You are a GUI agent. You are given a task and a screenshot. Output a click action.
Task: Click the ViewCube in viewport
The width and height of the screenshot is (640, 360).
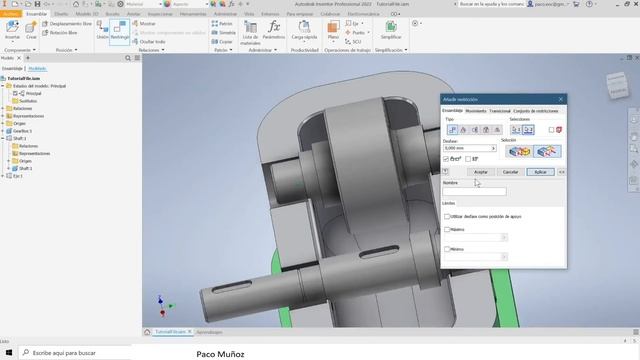click(617, 85)
